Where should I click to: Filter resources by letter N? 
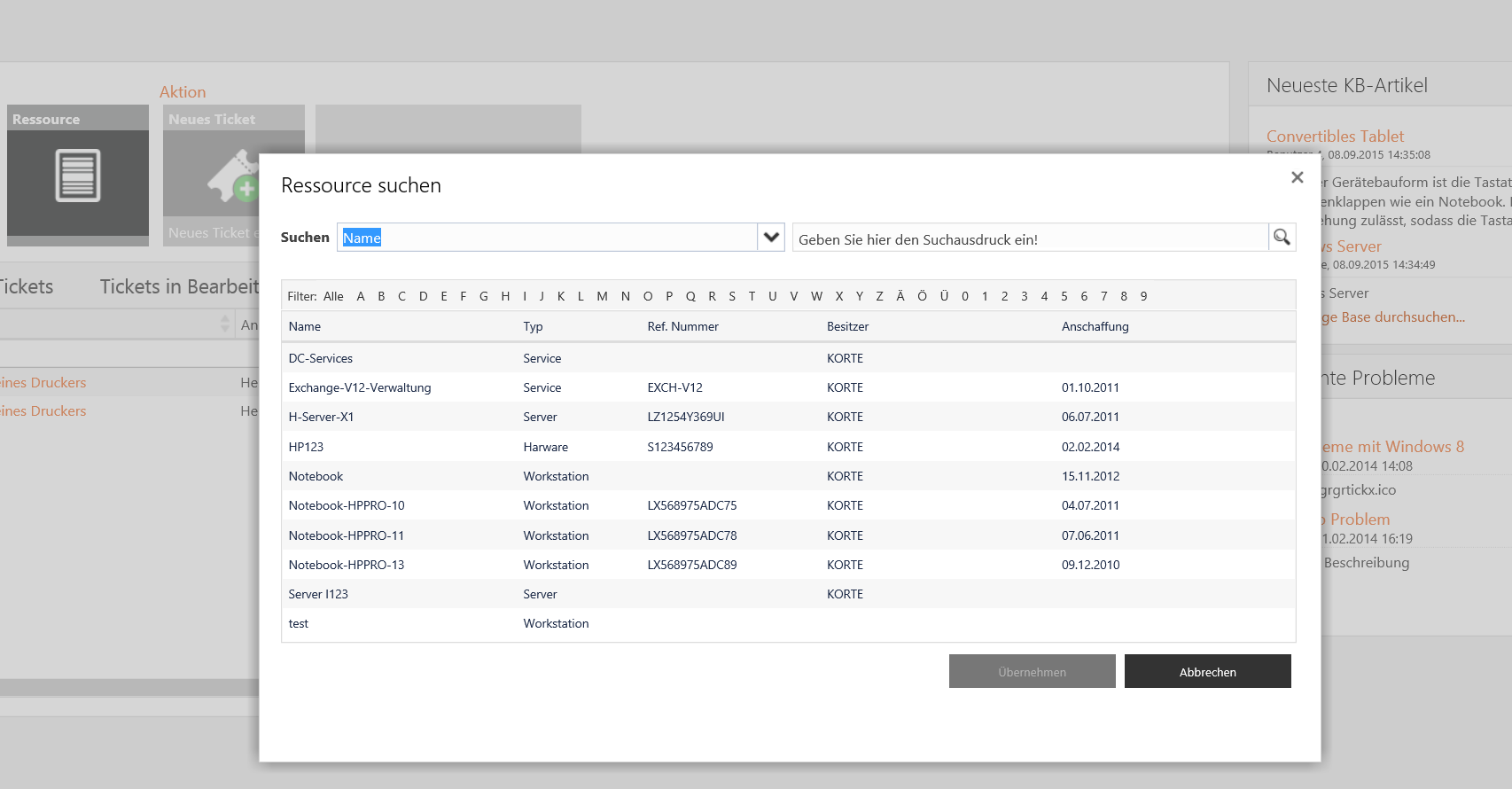coord(626,296)
